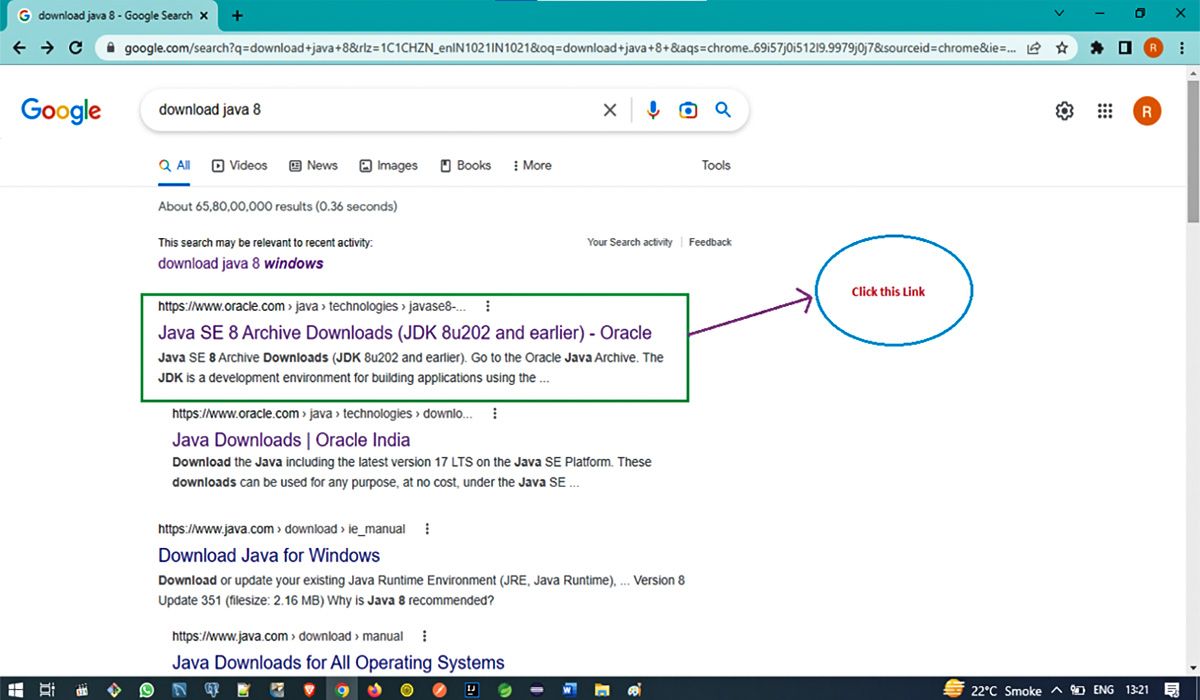Open Google Lens image search

click(688, 110)
